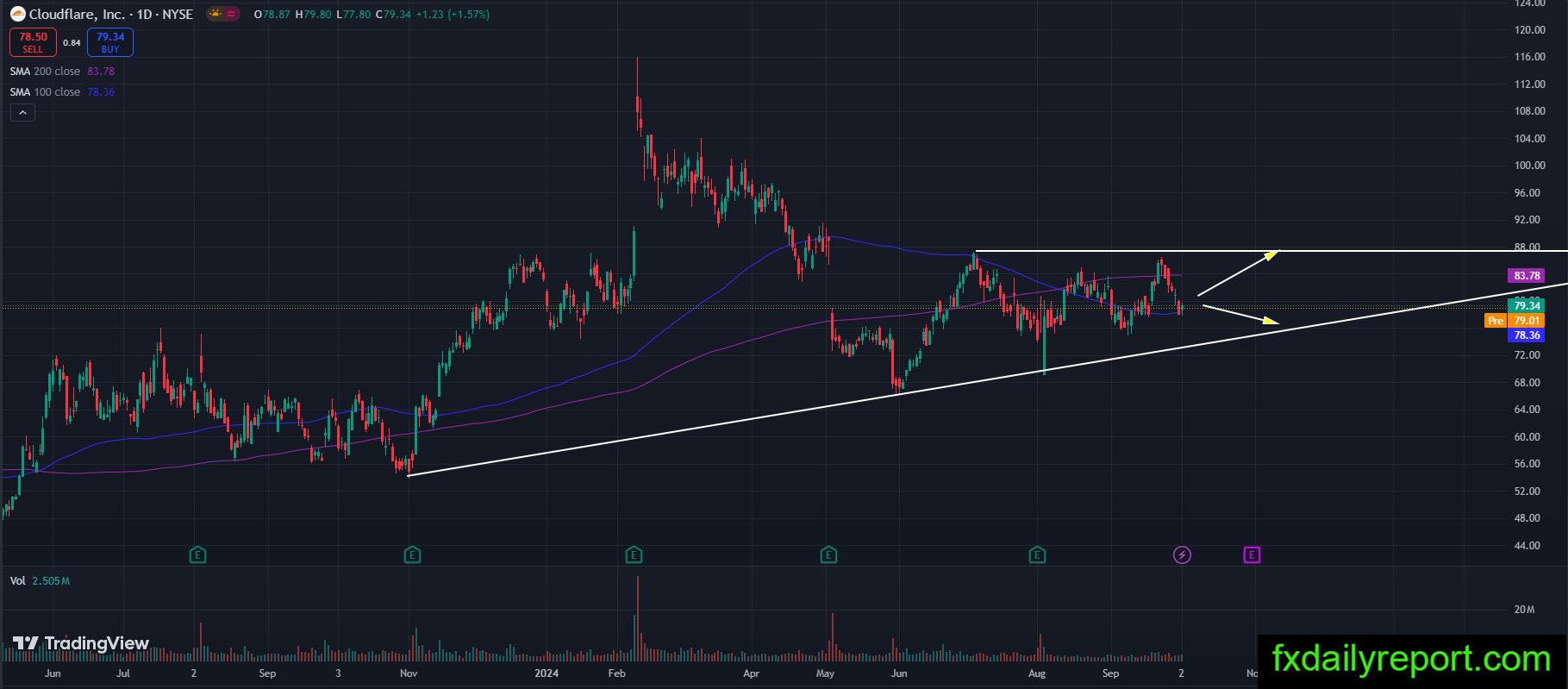The image size is (1568, 689).
Task: Click the L77.80 low value
Action: (x=354, y=14)
